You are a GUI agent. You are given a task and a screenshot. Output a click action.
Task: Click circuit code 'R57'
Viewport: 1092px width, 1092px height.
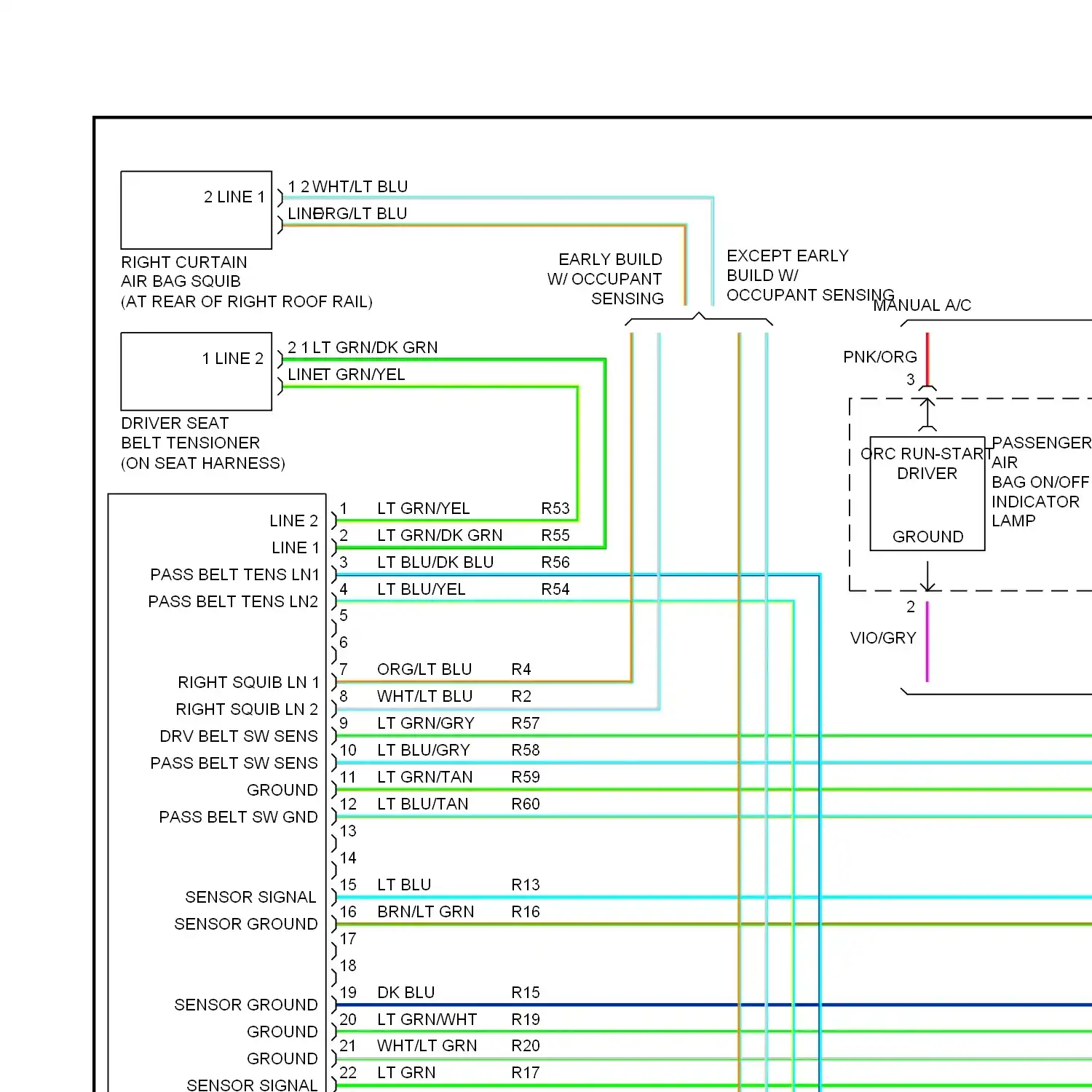[x=526, y=723]
